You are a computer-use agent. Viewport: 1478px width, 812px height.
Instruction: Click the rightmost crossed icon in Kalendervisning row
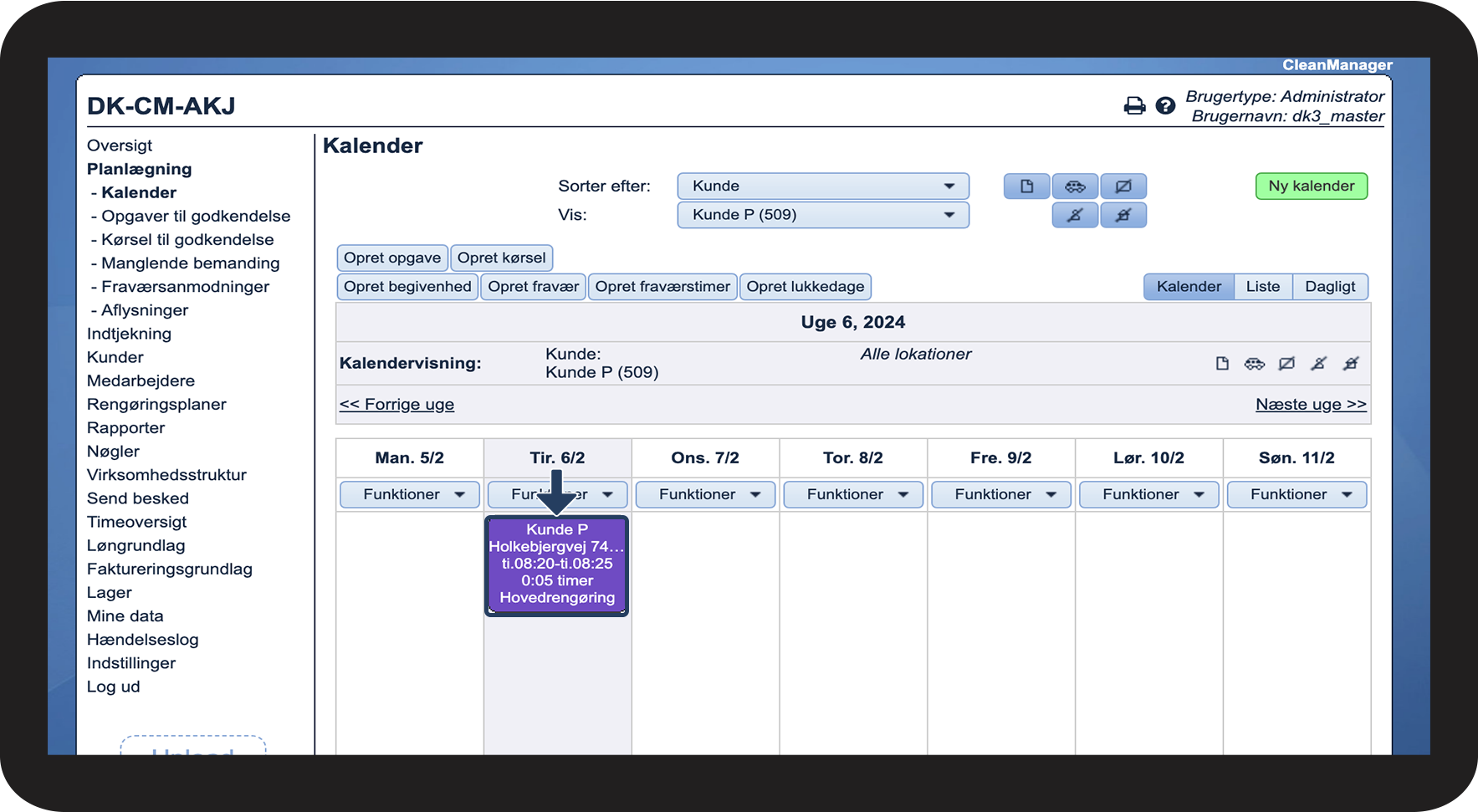tap(1351, 364)
